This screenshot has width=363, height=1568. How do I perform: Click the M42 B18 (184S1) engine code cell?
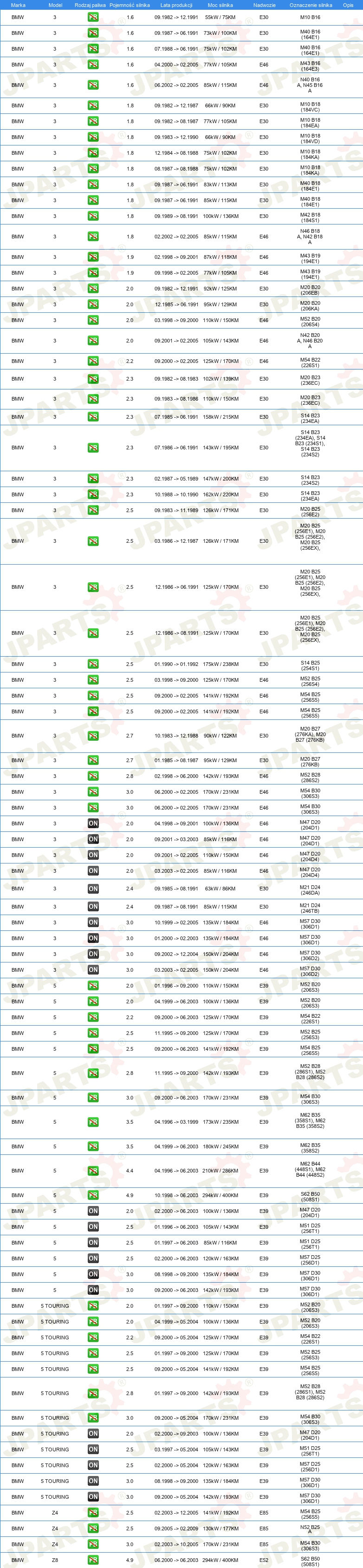[310, 217]
